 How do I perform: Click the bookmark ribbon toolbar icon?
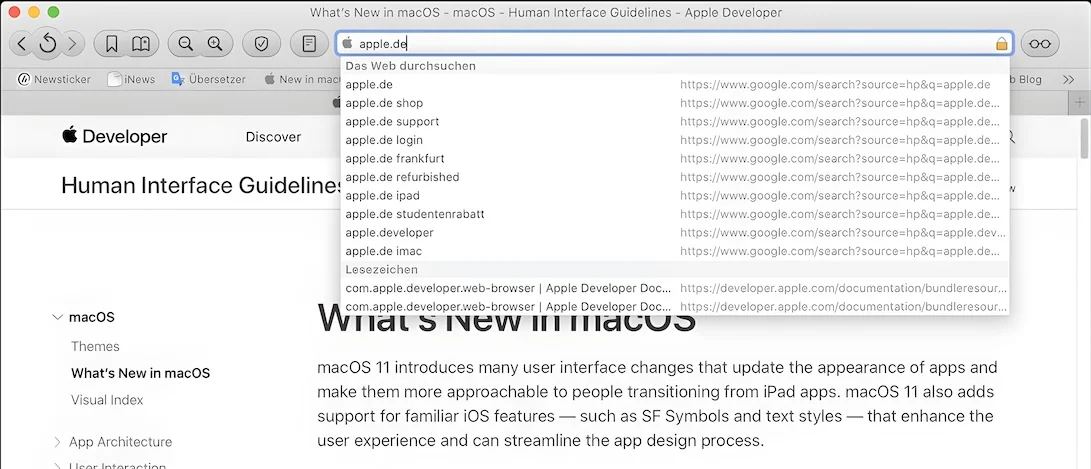(x=111, y=44)
